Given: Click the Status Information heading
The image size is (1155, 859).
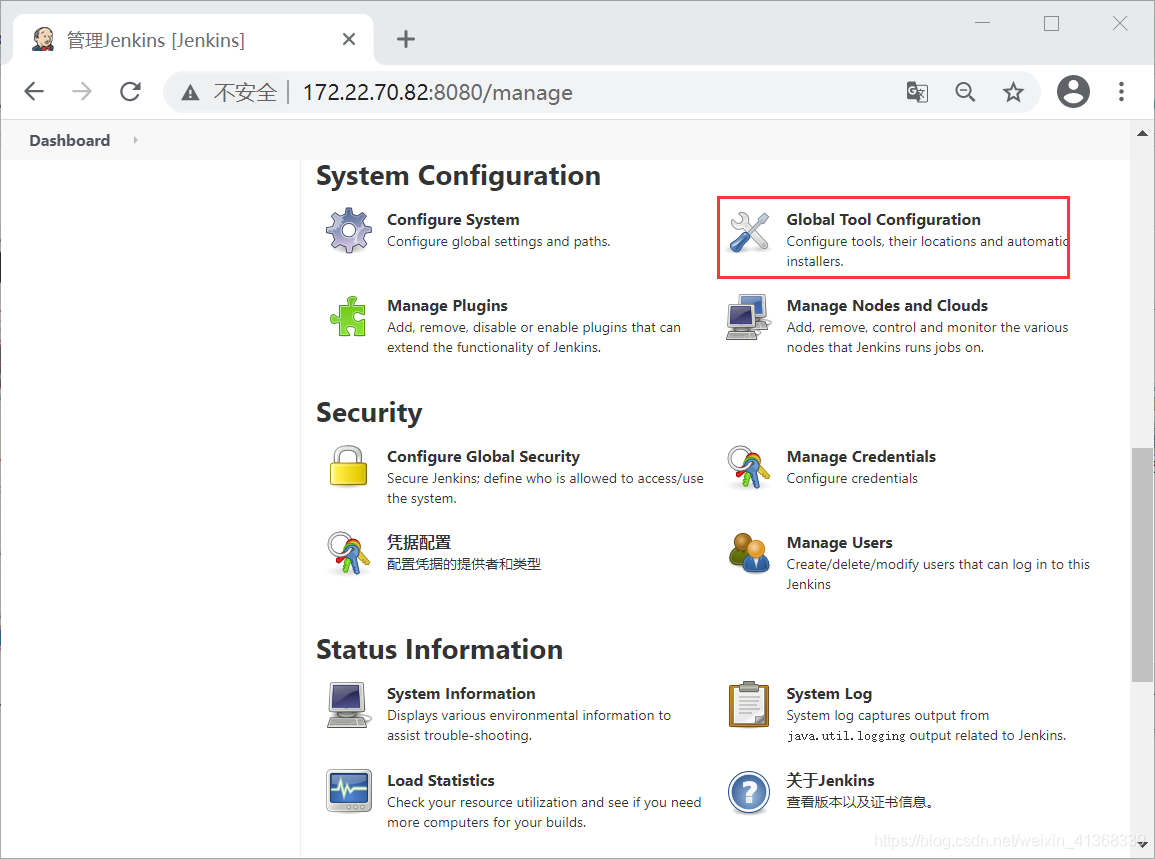Looking at the screenshot, I should [x=439, y=650].
